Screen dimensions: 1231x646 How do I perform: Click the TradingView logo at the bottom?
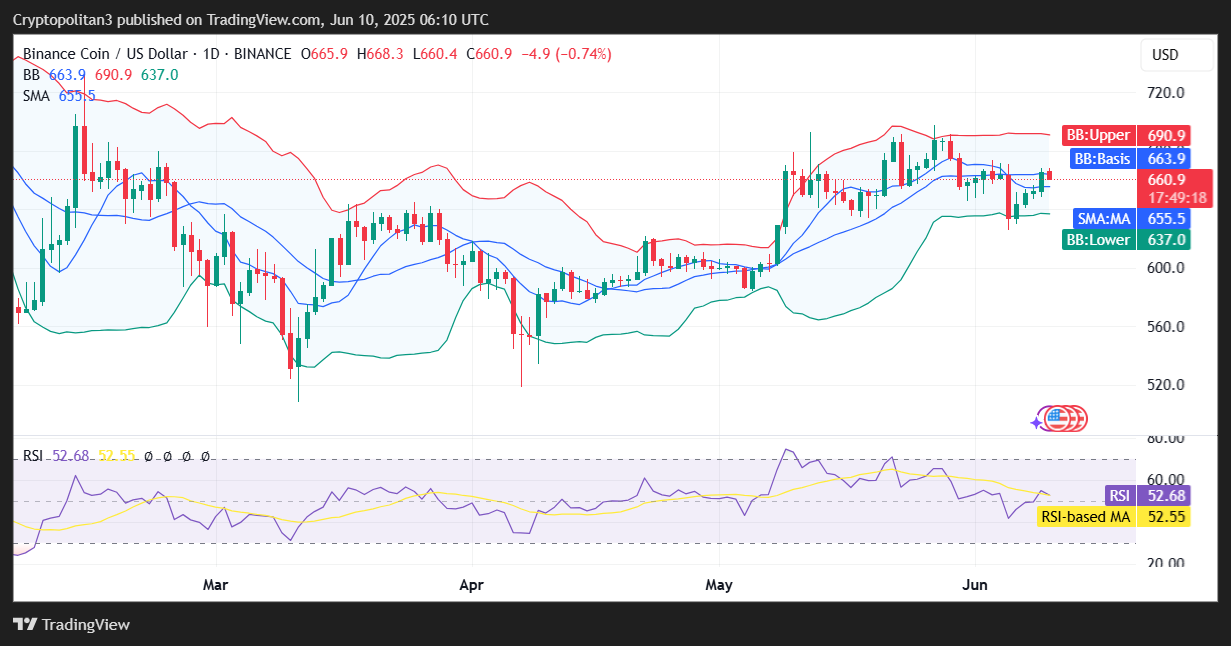72,624
